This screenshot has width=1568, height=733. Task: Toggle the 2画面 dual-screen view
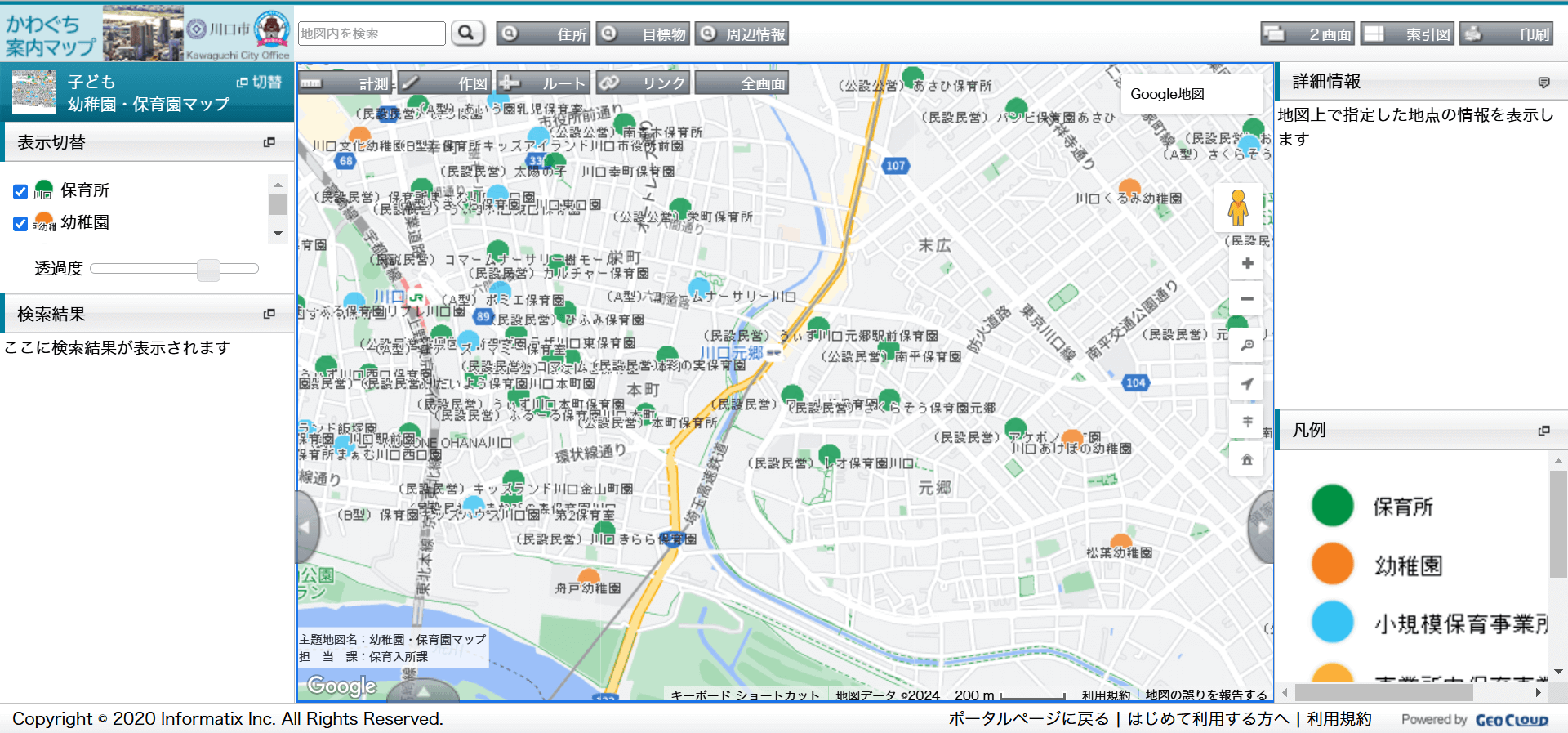pyautogui.click(x=1307, y=34)
